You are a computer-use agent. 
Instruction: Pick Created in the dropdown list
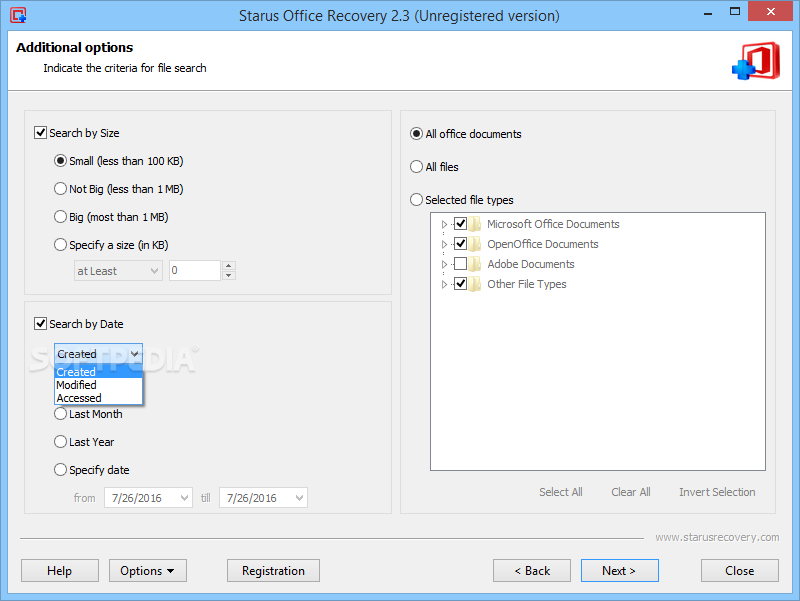point(98,372)
